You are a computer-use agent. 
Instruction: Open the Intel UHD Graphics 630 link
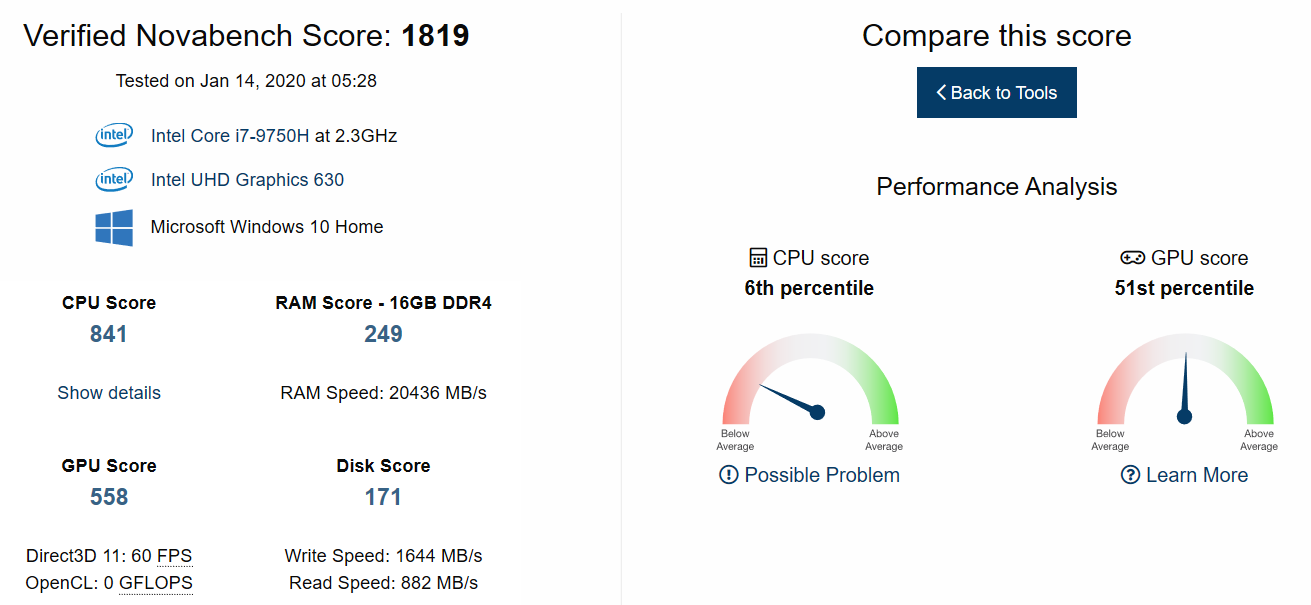247,180
